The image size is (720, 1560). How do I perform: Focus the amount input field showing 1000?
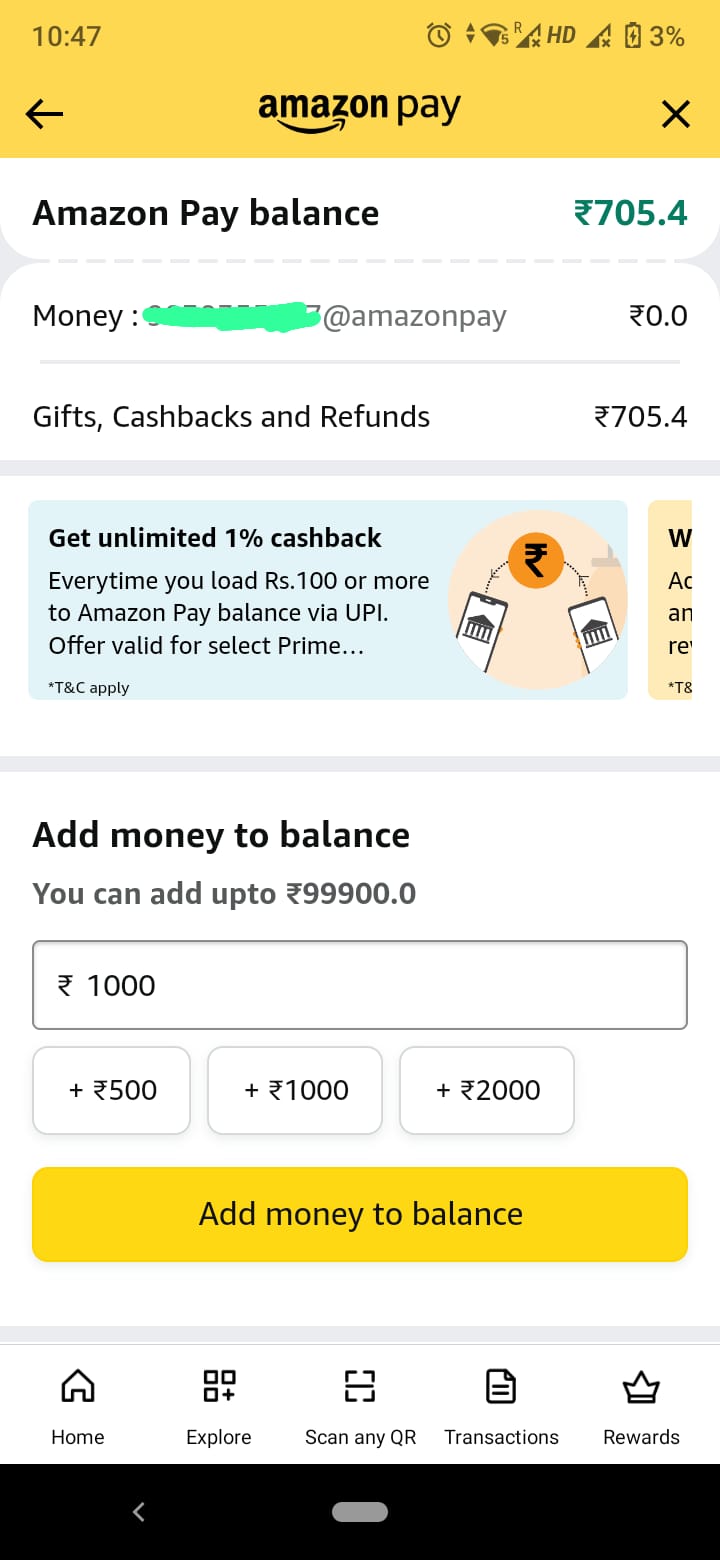click(360, 985)
